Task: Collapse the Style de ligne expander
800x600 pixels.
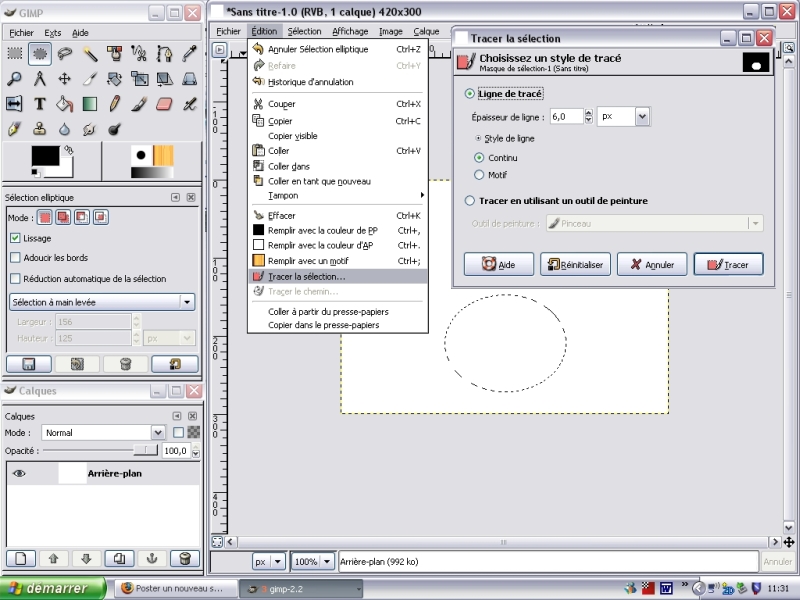Action: [478, 138]
